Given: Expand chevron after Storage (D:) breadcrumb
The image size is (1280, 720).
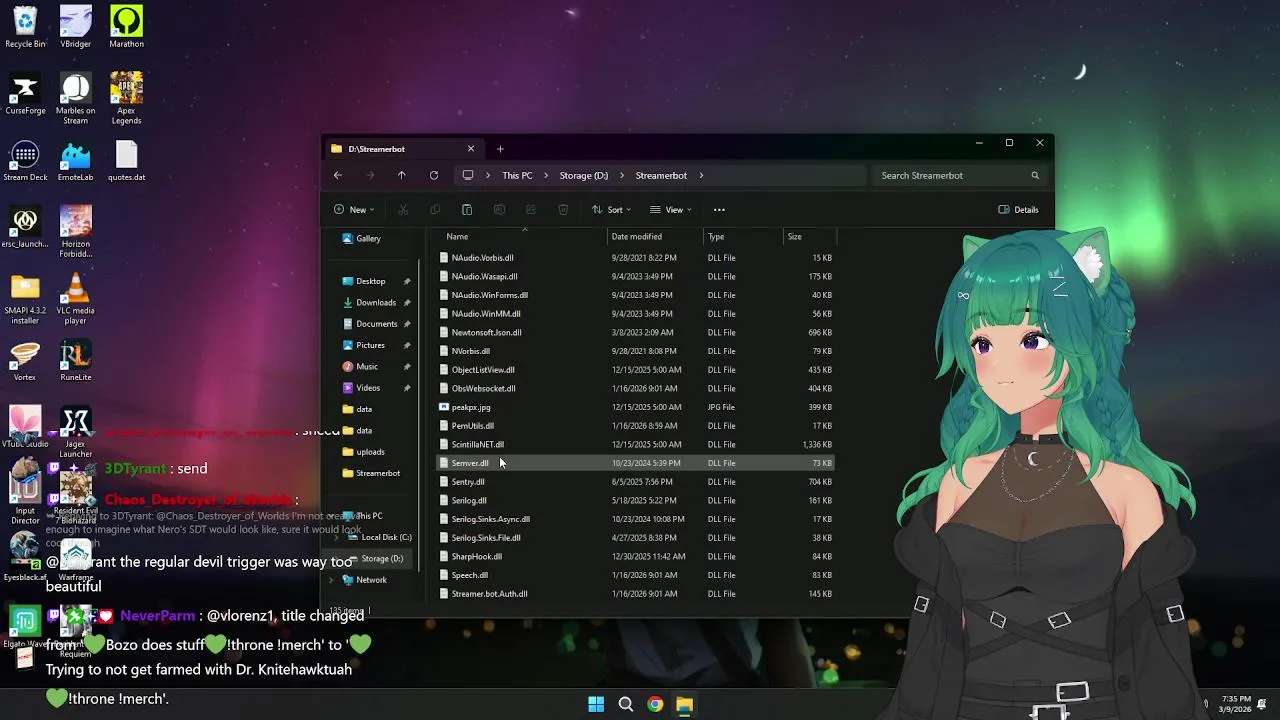Looking at the screenshot, I should pyautogui.click(x=621, y=176).
